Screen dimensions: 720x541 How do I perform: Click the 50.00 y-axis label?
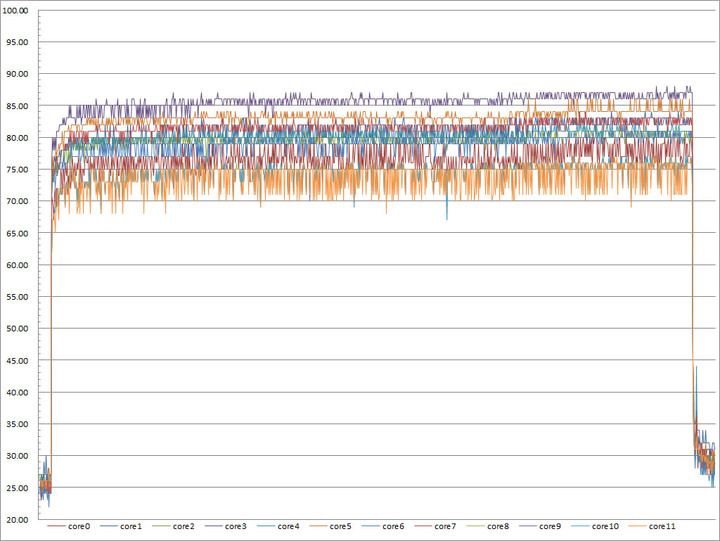click(x=17, y=328)
